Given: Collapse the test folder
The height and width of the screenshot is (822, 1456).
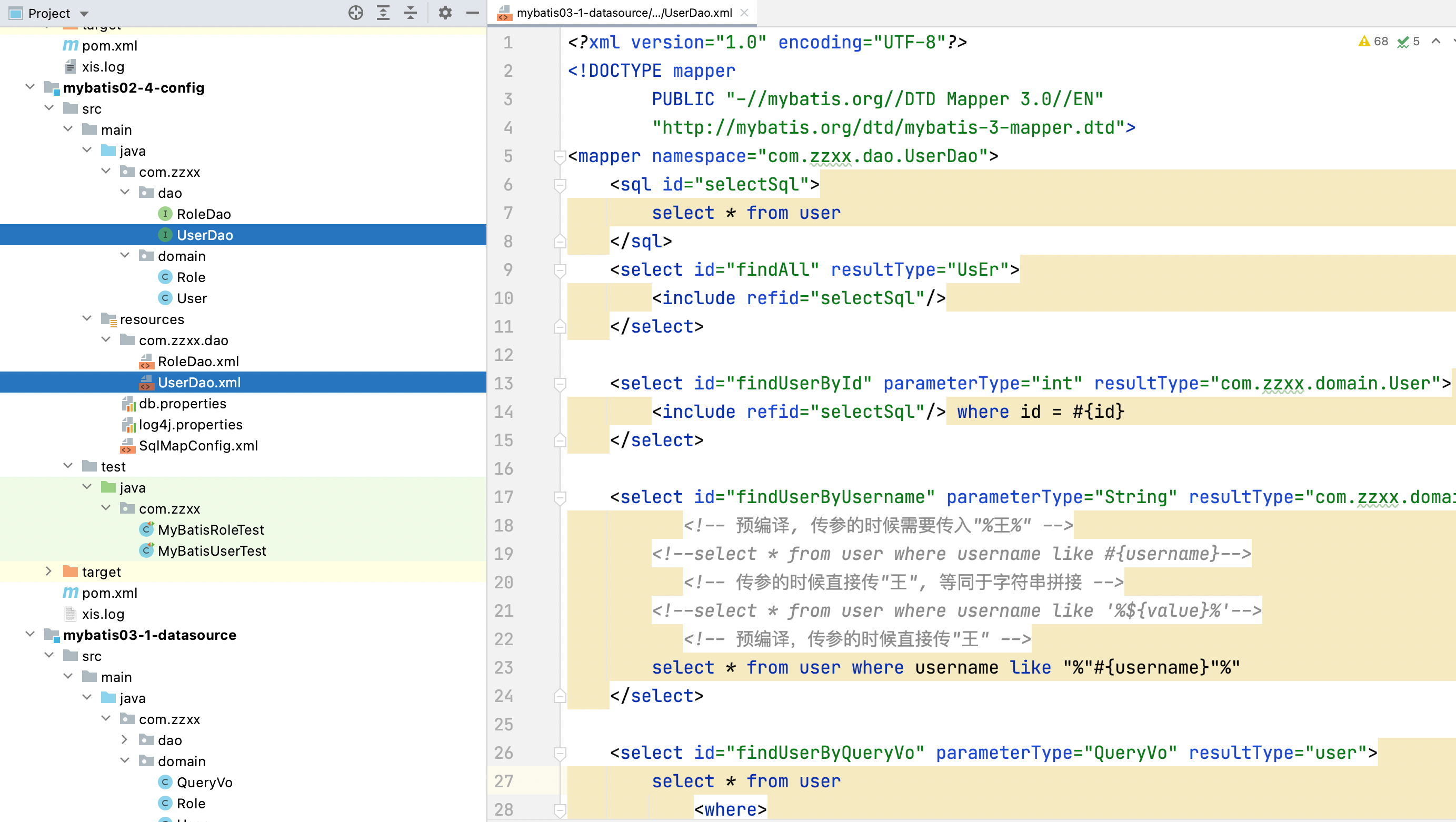Looking at the screenshot, I should [68, 466].
